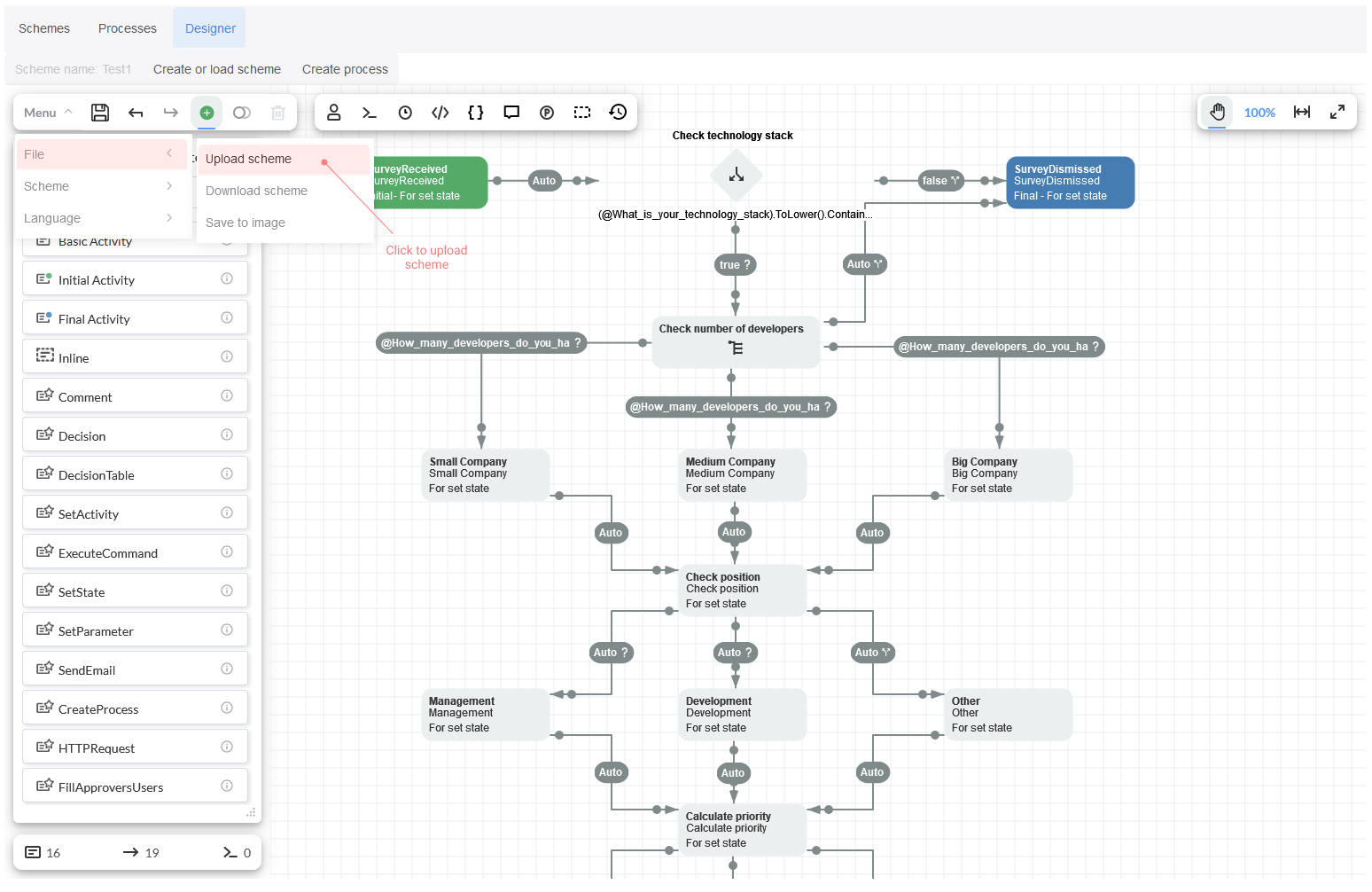1372x892 pixels.
Task: Toggle the switch icon in main toolbar
Action: pos(242,113)
